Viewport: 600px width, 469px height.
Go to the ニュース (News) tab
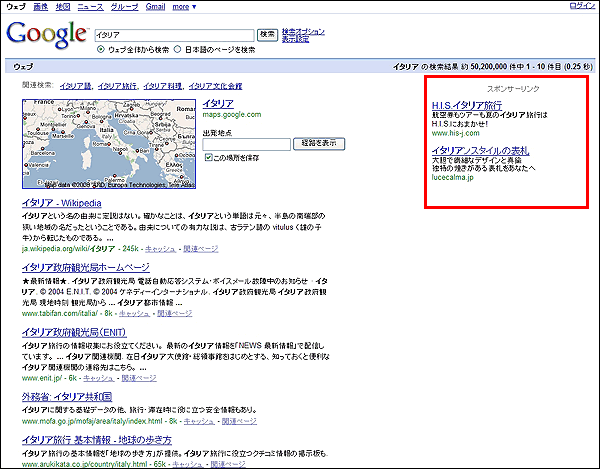[x=90, y=6]
